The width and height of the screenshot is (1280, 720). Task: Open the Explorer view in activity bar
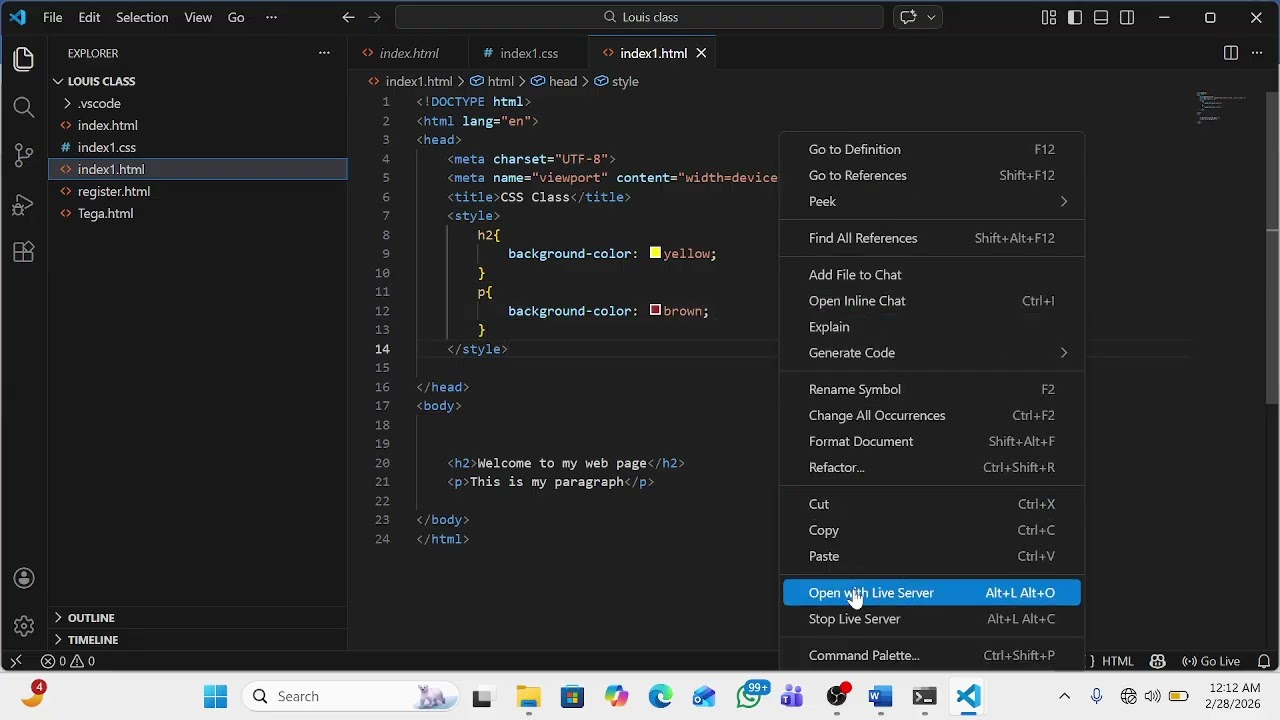pyautogui.click(x=24, y=59)
